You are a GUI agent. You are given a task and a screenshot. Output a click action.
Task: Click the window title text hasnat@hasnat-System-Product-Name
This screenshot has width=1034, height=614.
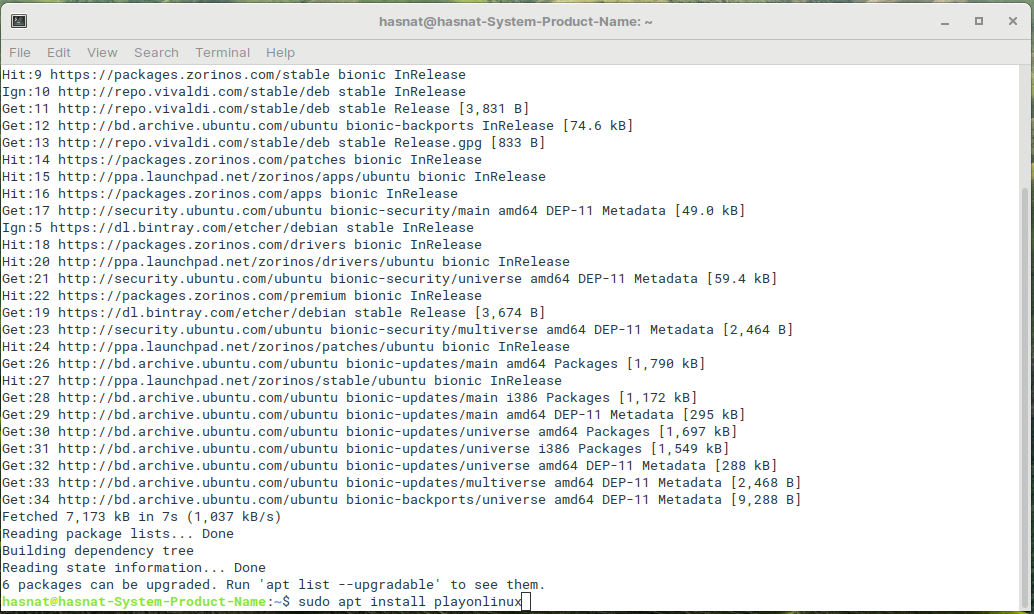516,22
